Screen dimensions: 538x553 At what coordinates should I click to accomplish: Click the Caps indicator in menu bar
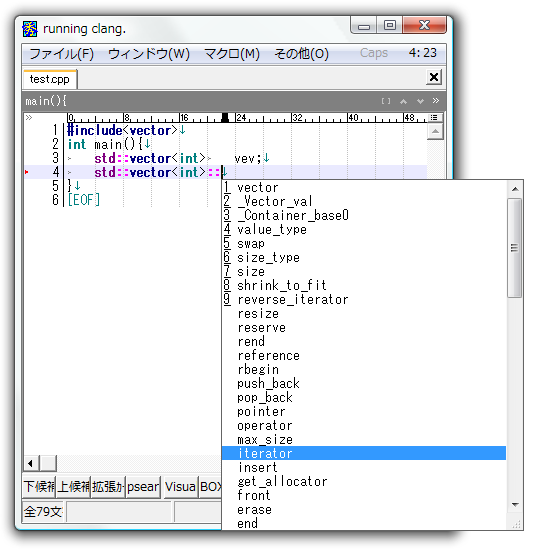[x=374, y=53]
